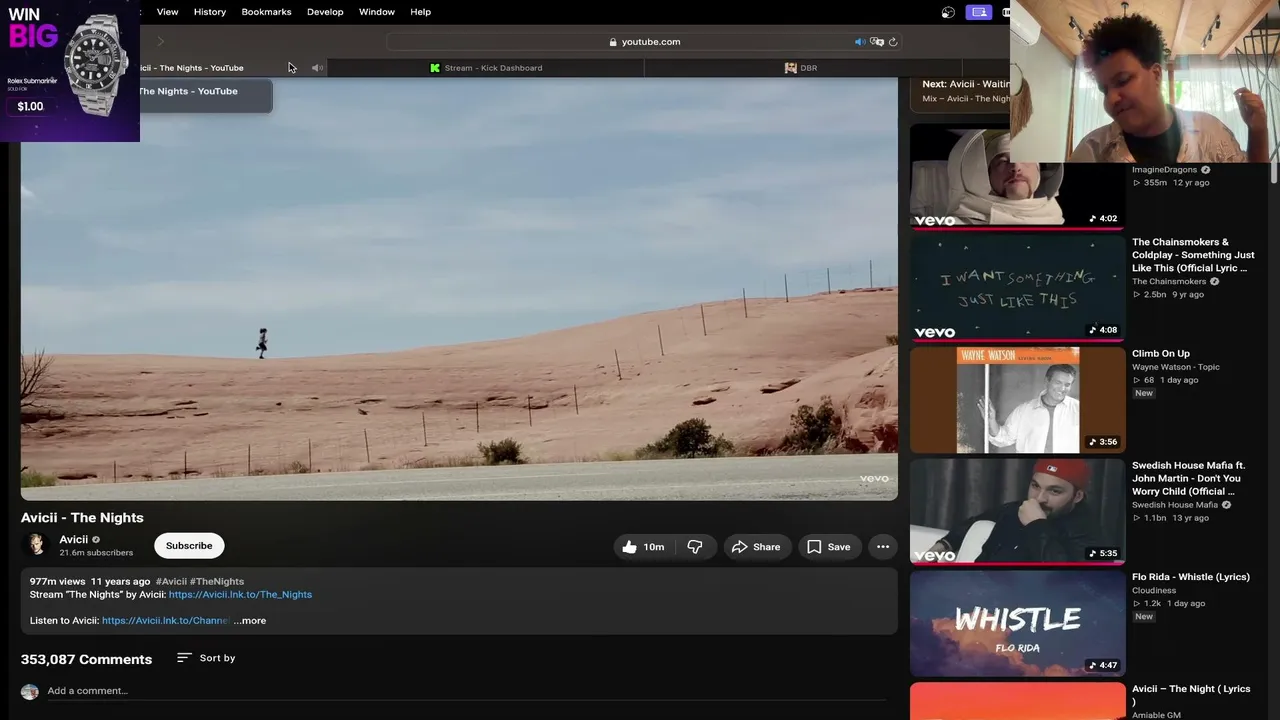Click the Avicii - The Nights video title
1280x720 pixels.
[82, 517]
